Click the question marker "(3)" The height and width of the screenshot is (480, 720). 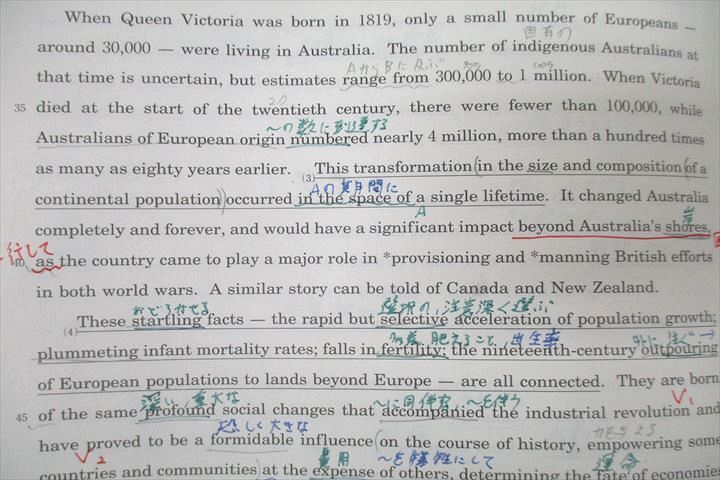point(308,178)
